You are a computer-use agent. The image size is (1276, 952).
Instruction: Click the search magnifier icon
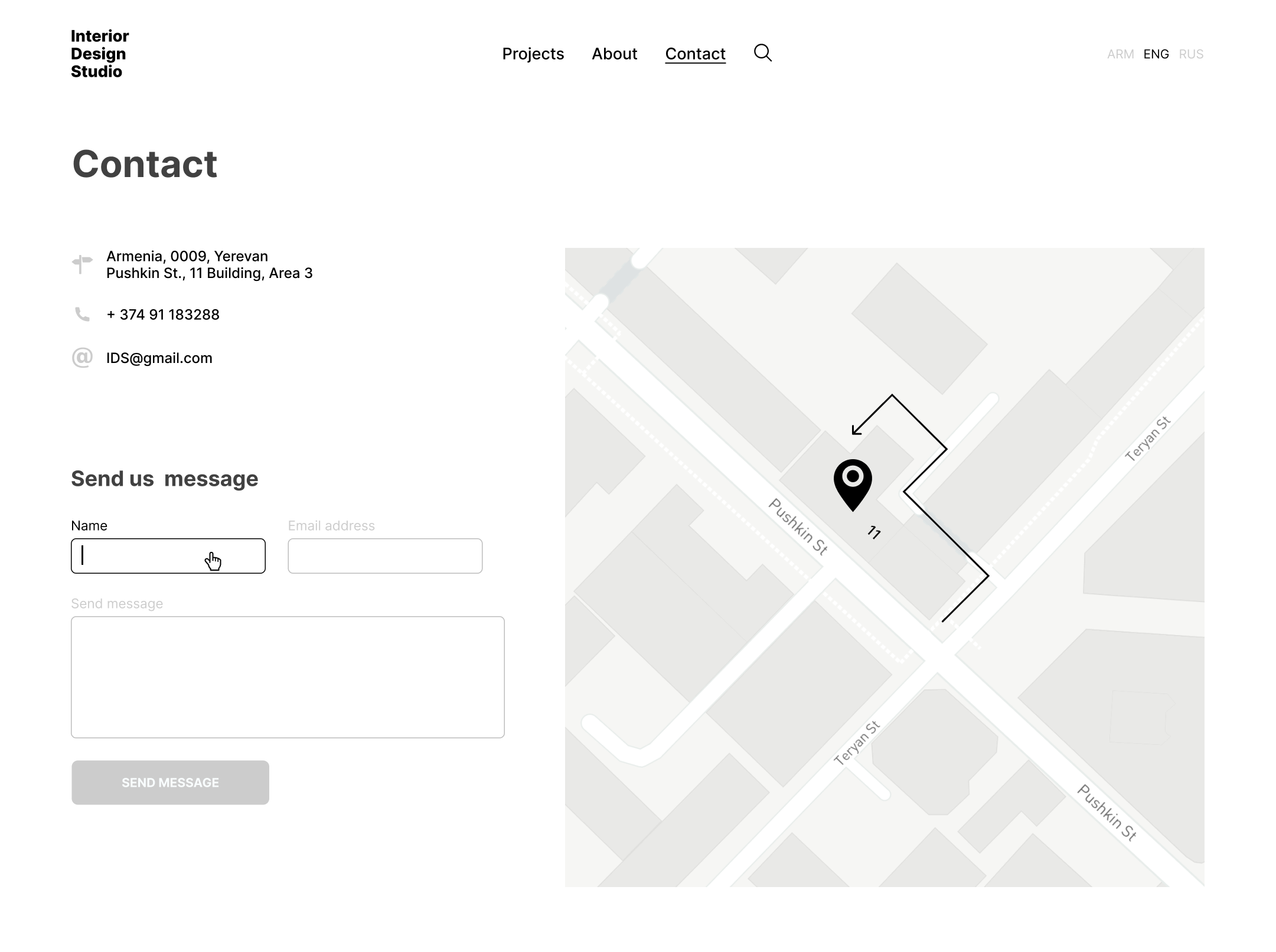click(762, 53)
